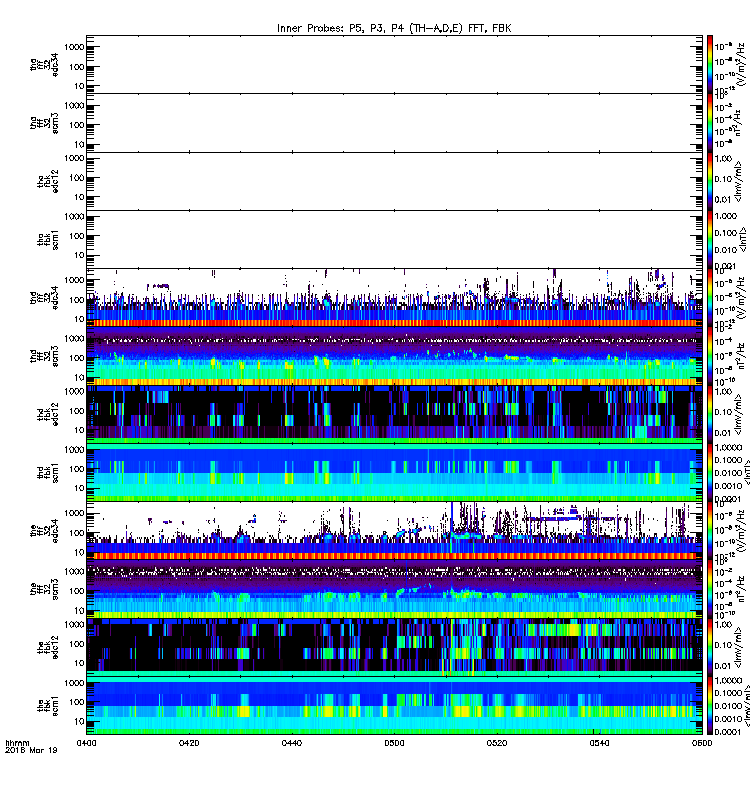
Task: Select the 'thd fff 32 edc34' panel label
Action: coord(44,298)
